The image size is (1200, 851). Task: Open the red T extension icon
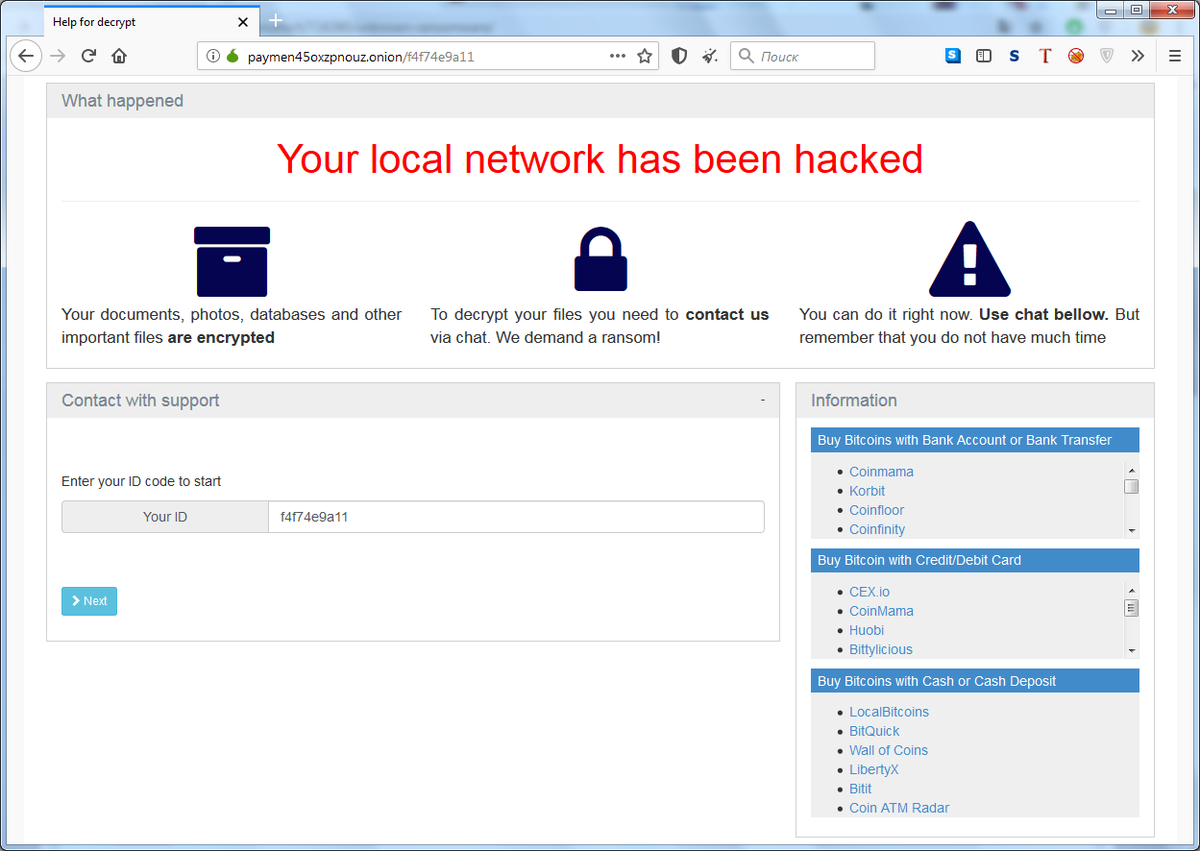(1045, 56)
